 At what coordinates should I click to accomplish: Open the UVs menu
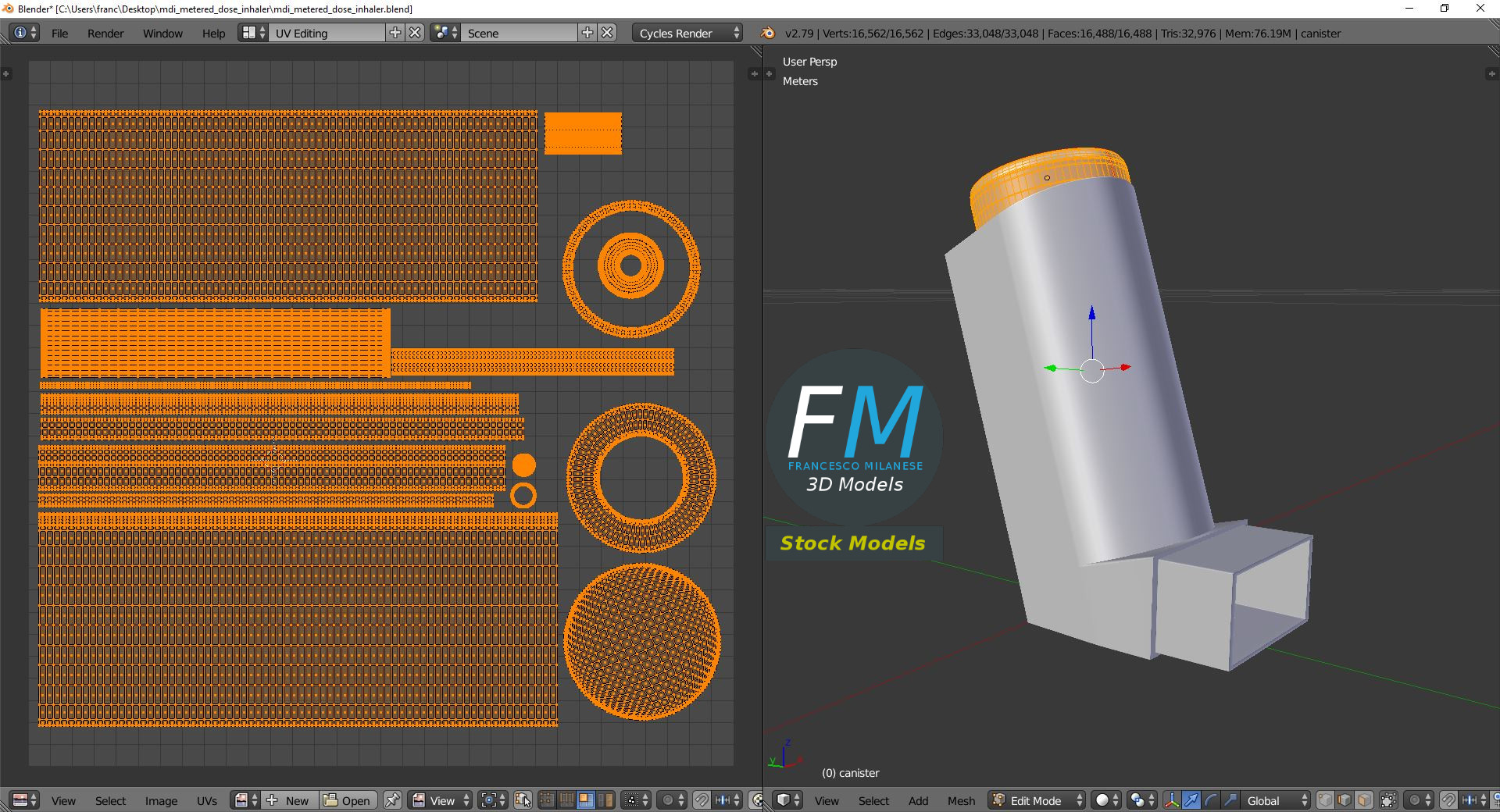click(207, 801)
